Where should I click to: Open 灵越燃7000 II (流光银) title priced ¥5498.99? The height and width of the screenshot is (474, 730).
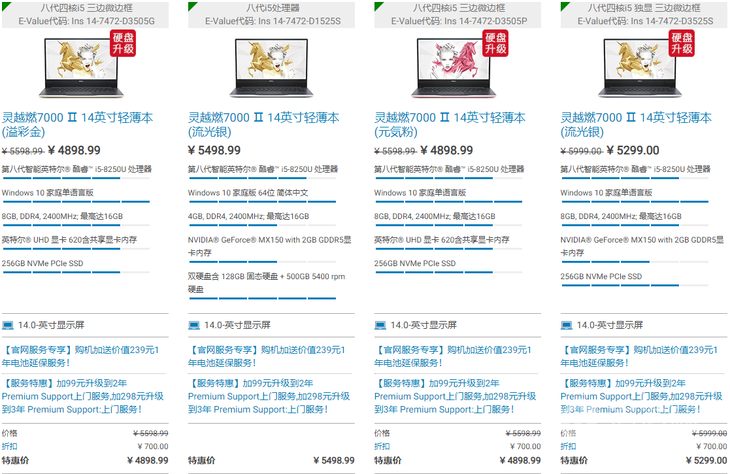click(264, 124)
